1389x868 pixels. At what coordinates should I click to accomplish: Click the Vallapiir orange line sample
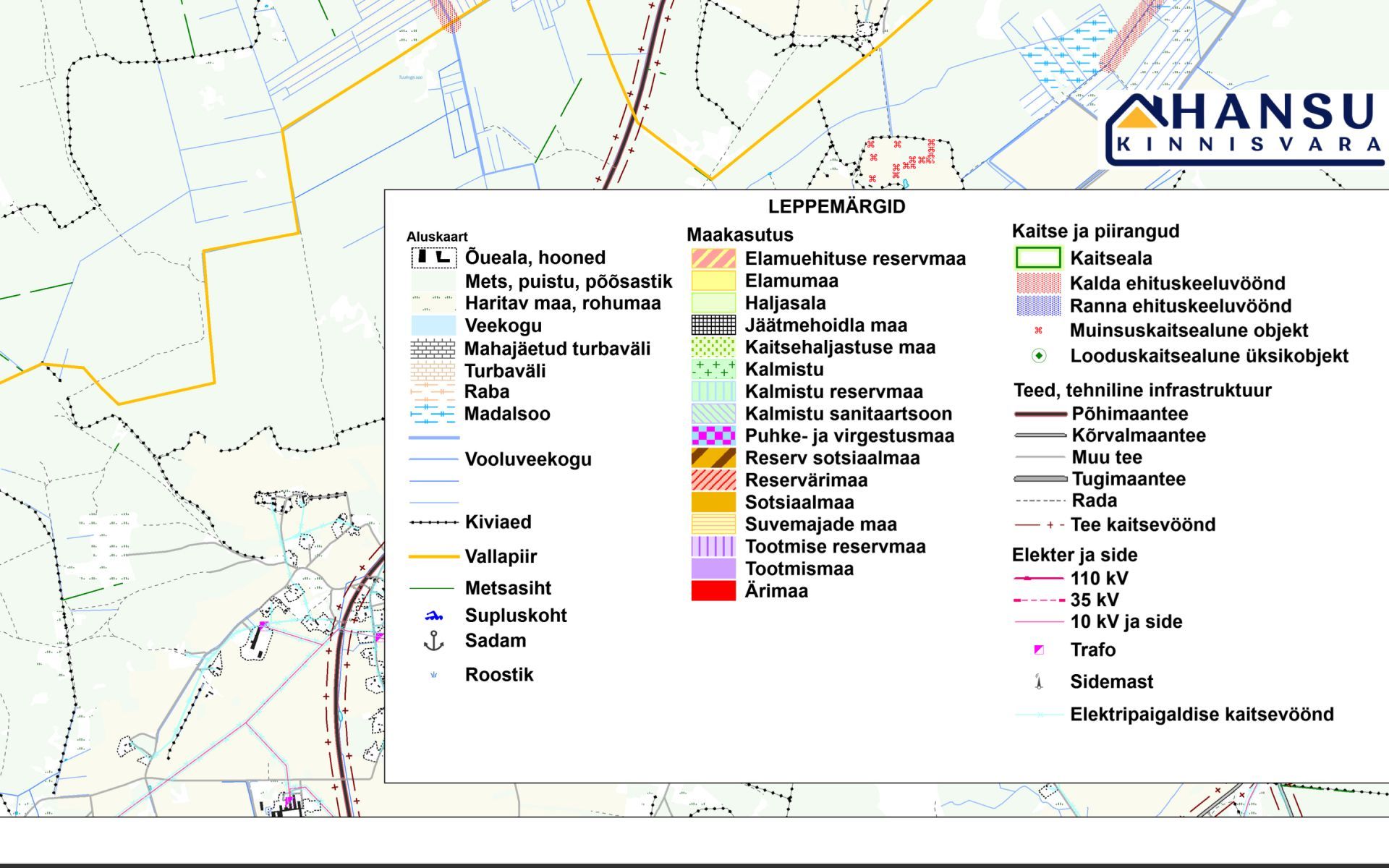click(x=433, y=556)
